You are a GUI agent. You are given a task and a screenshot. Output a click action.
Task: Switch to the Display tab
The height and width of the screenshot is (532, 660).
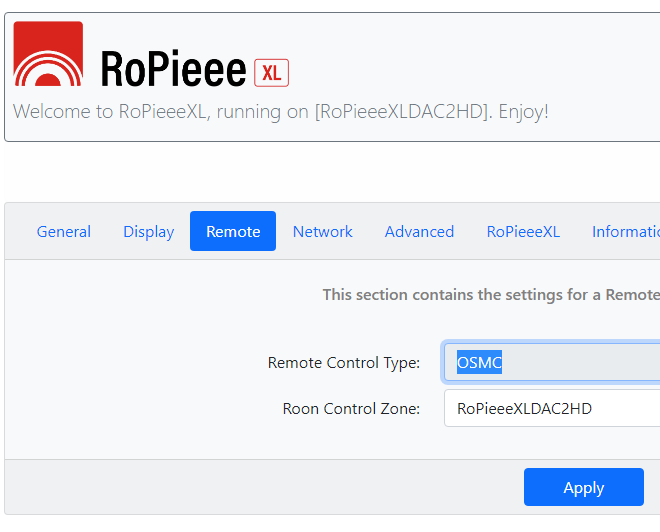tap(149, 231)
